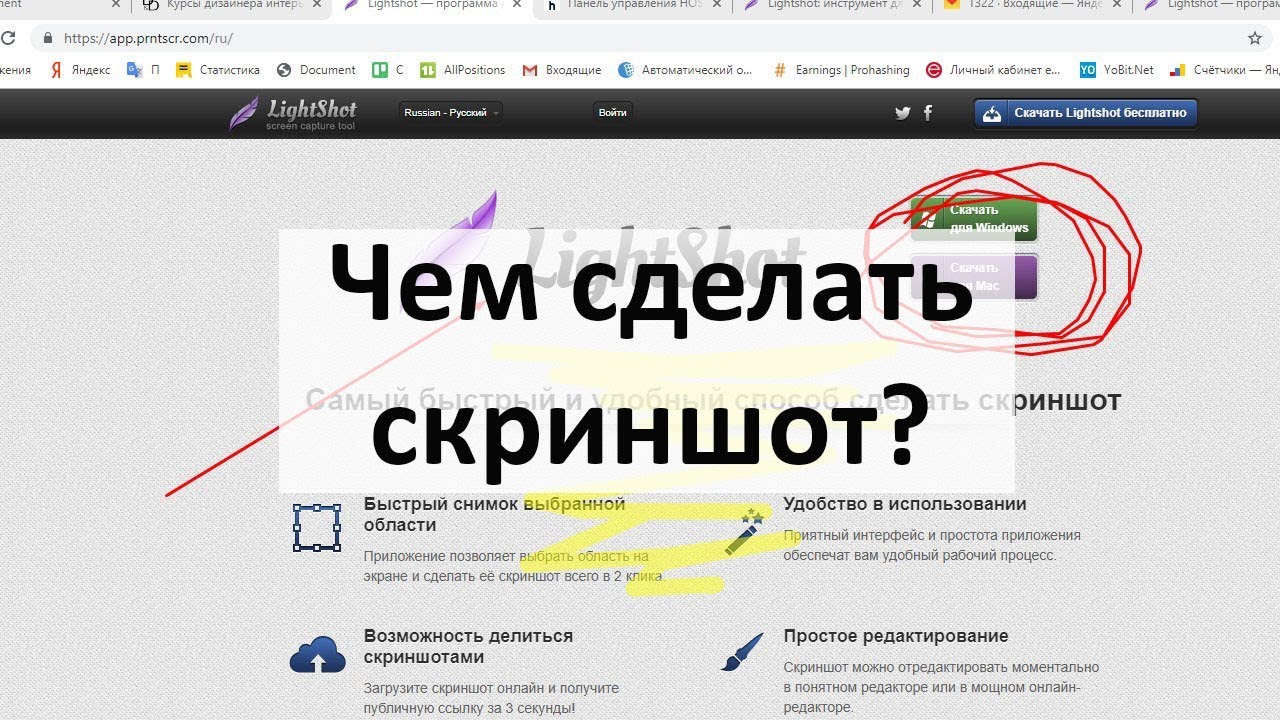The height and width of the screenshot is (720, 1280).
Task: Bookmark this page with the star icon
Action: point(1255,39)
